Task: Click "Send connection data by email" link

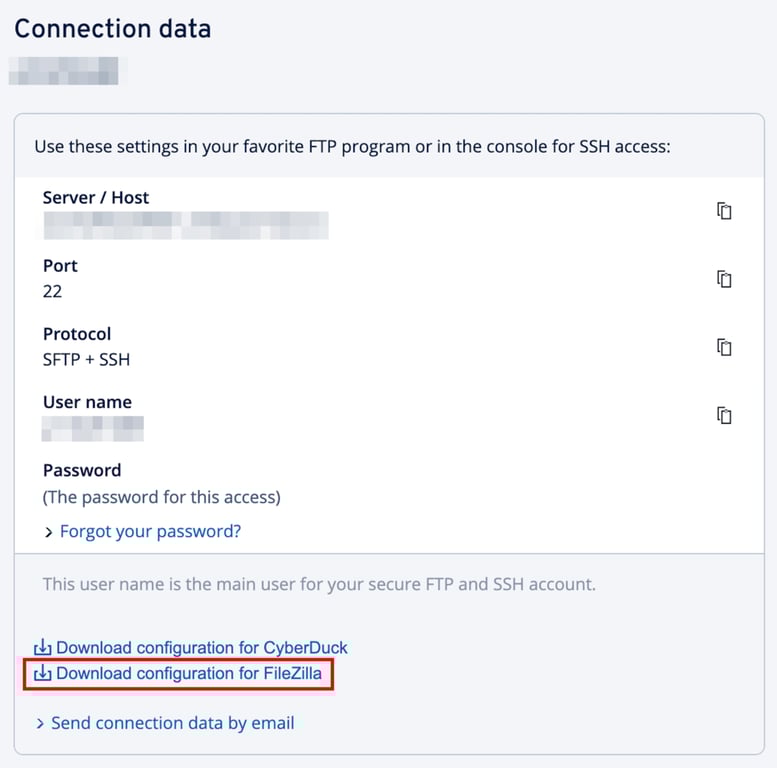Action: tap(172, 723)
